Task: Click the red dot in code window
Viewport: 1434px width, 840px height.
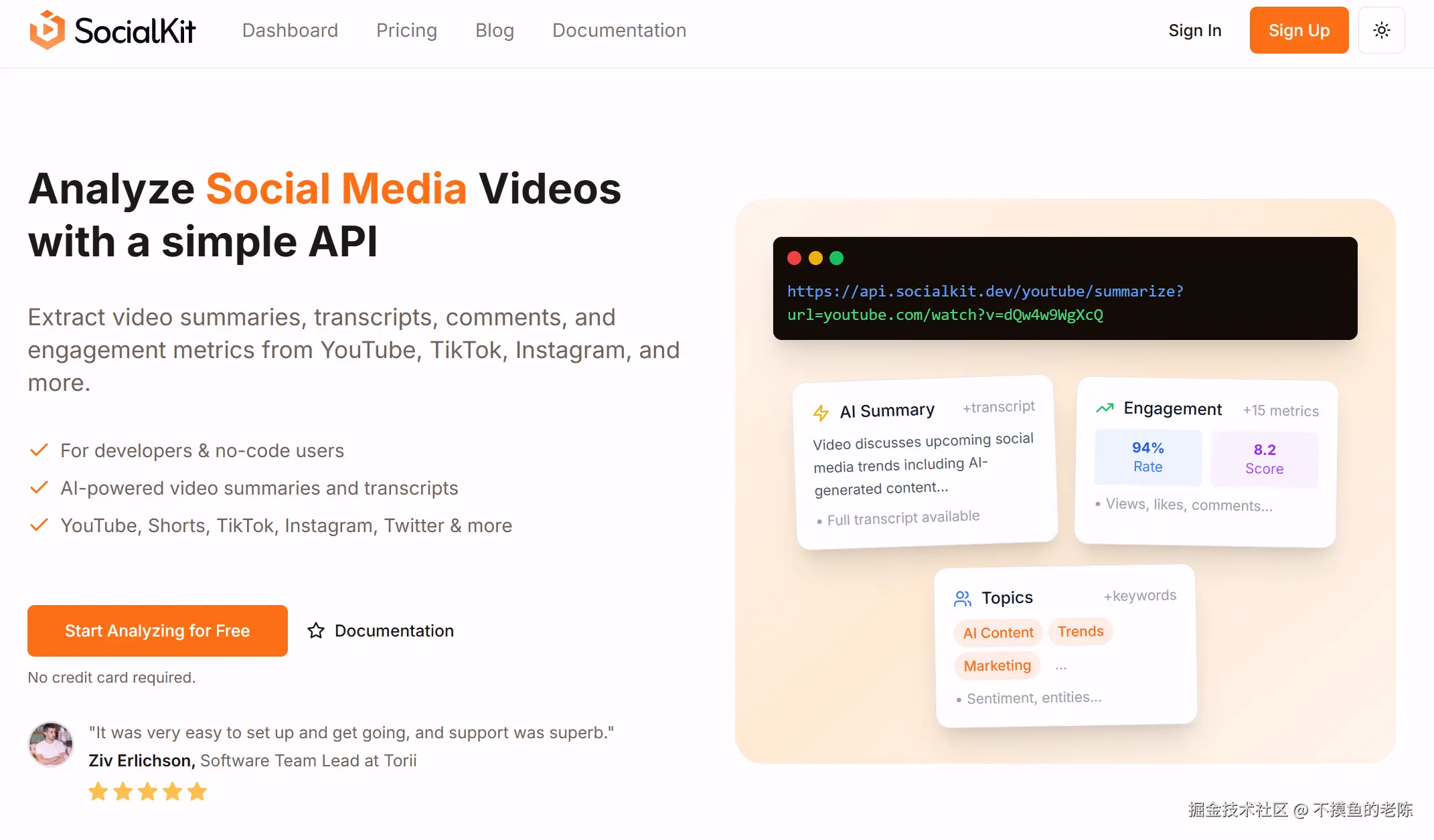Action: pos(795,258)
